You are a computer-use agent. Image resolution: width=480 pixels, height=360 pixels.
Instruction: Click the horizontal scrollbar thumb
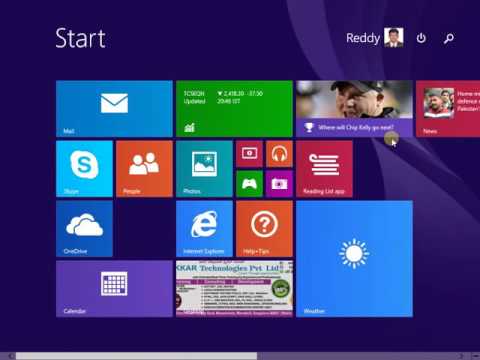click(x=137, y=356)
